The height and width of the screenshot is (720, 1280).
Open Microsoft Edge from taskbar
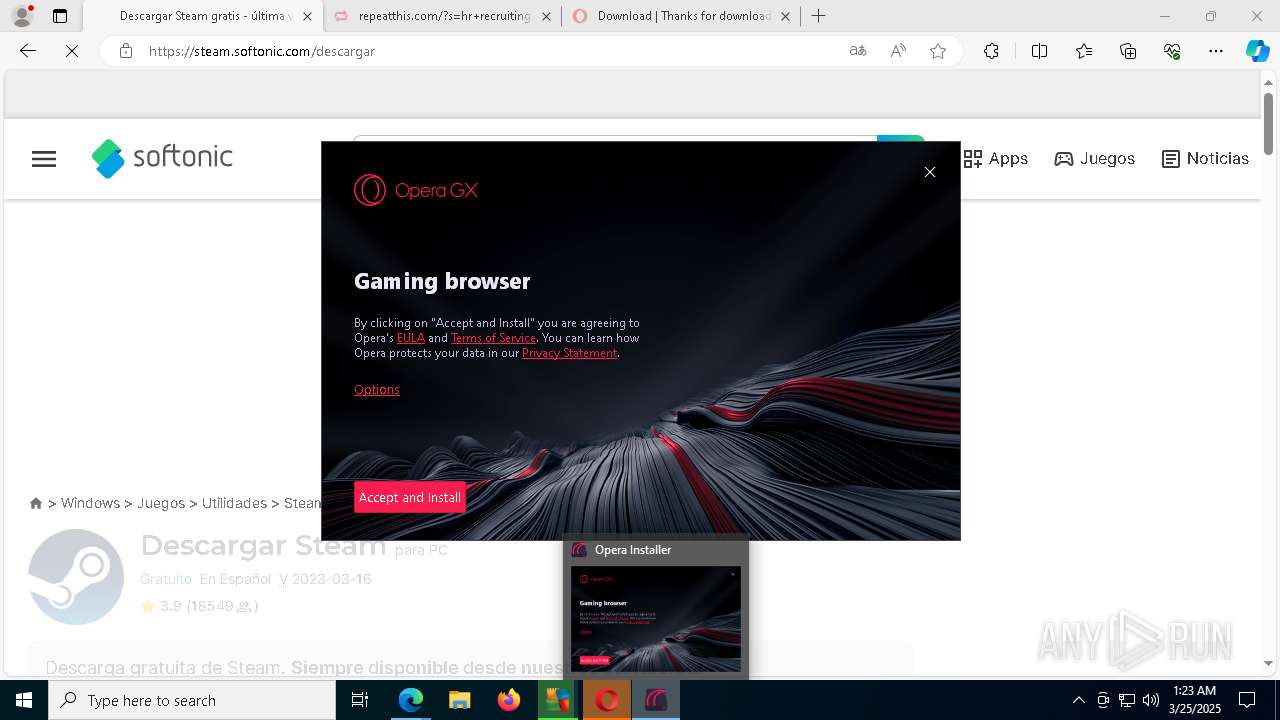[411, 700]
